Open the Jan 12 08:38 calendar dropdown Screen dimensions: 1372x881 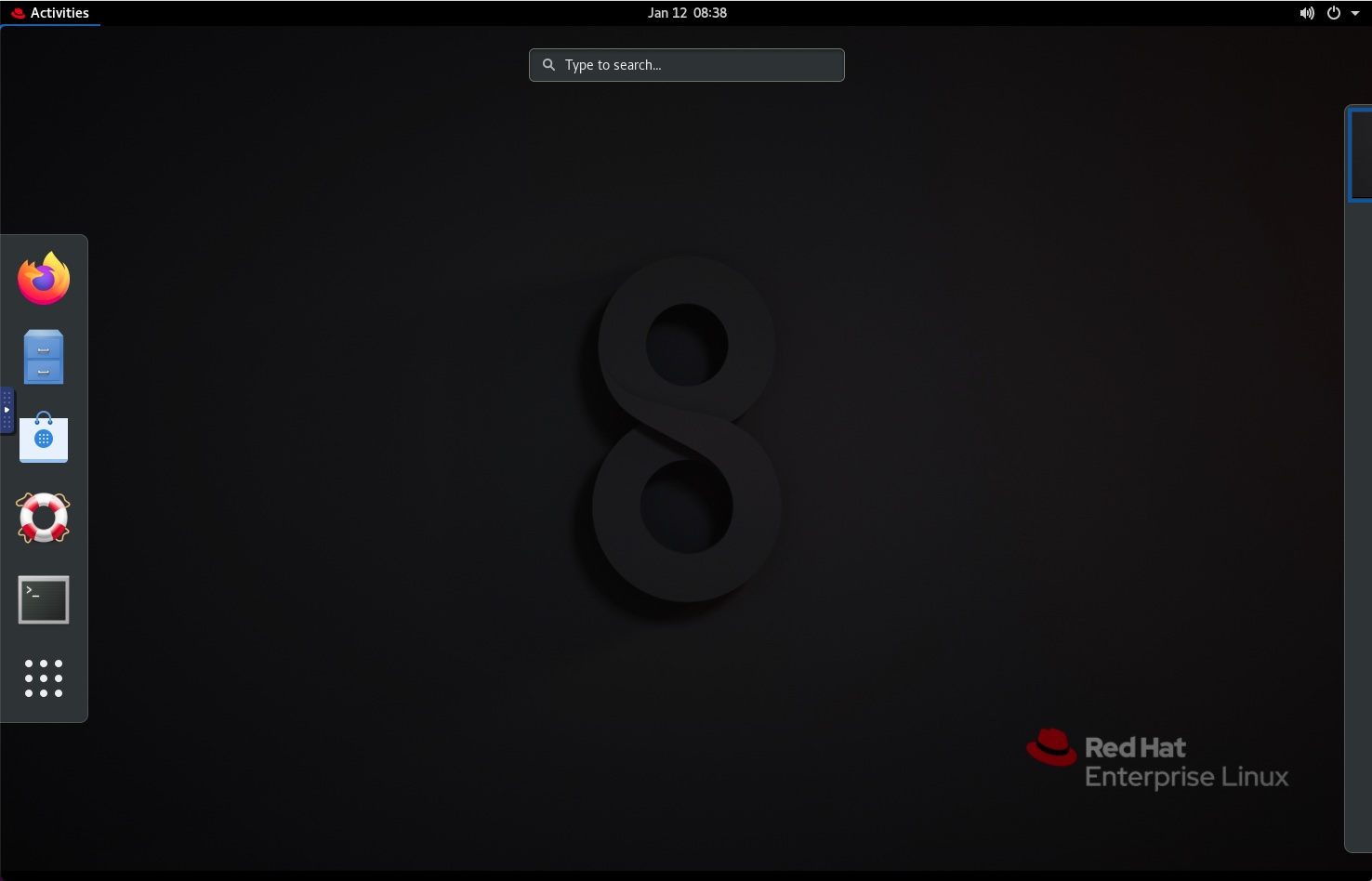click(687, 13)
